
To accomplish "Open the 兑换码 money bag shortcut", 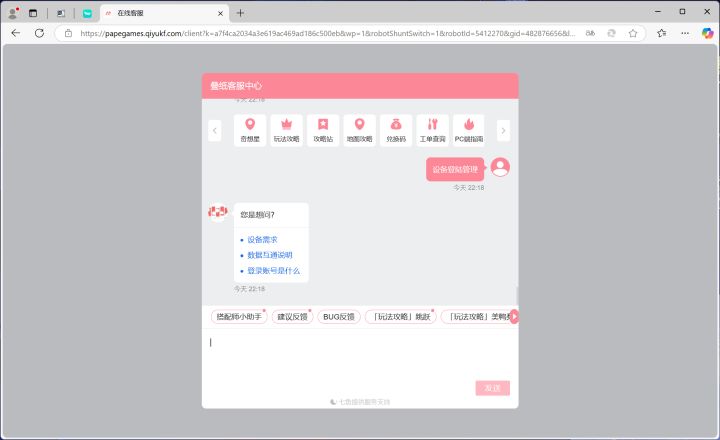I will (396, 130).
